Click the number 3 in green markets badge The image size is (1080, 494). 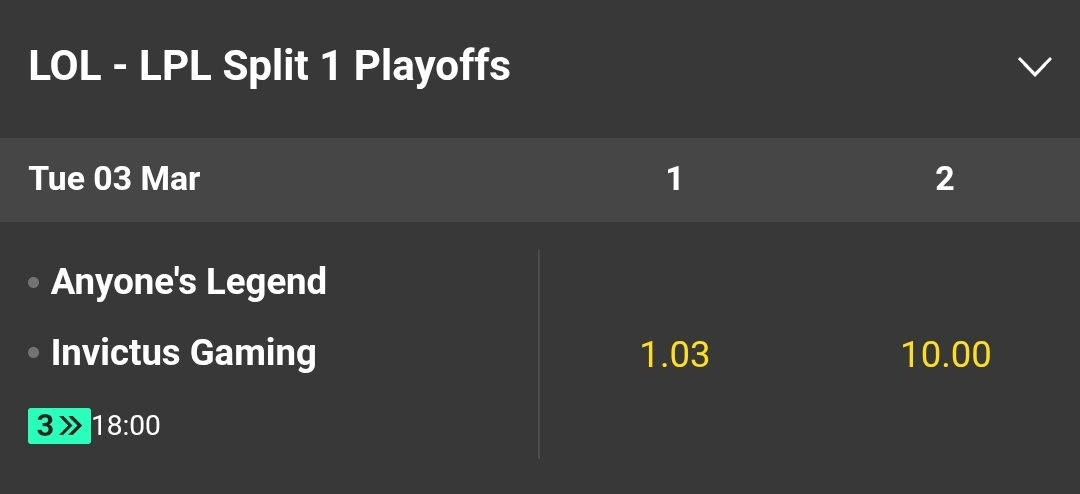tap(44, 426)
